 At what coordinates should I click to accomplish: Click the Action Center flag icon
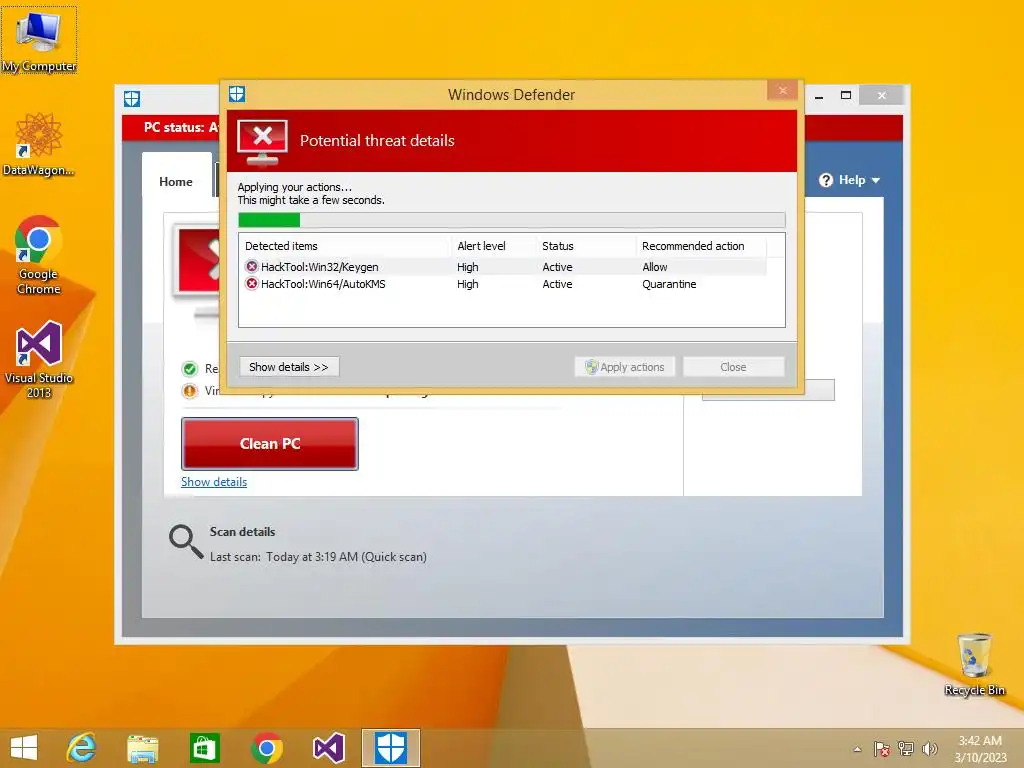pyautogui.click(x=882, y=749)
